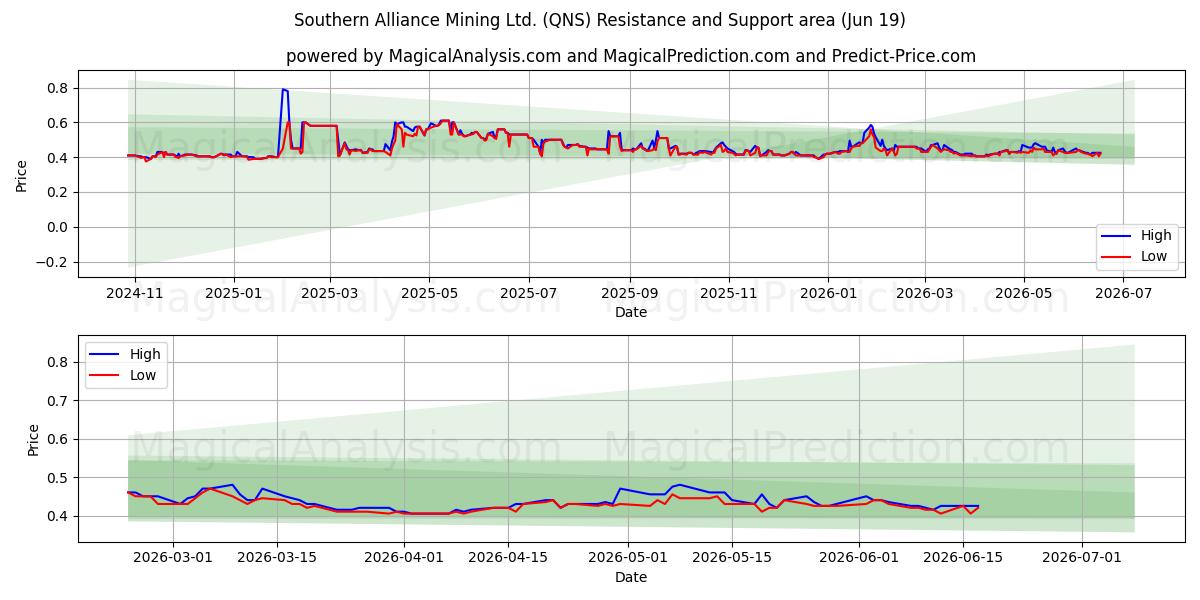This screenshot has height=600, width=1200.
Task: Click 'Low' in the lower chart legend
Action: click(144, 375)
